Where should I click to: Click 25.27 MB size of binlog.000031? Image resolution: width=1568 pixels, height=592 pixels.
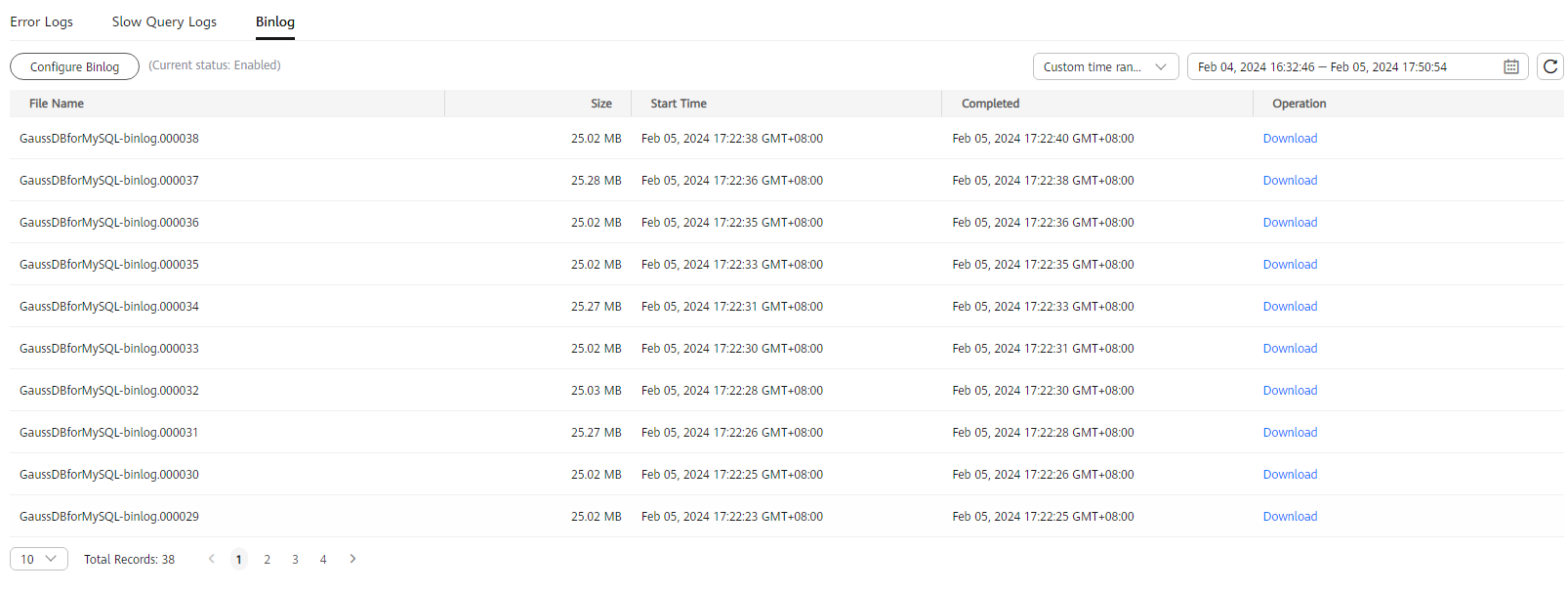(596, 433)
